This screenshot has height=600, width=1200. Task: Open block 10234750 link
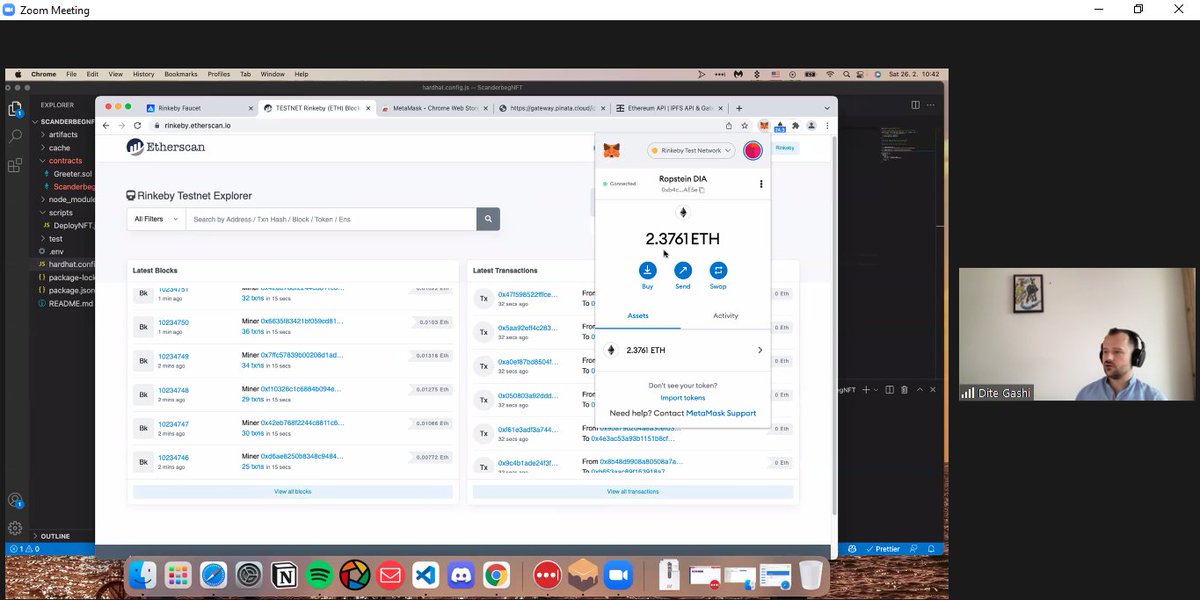point(174,322)
